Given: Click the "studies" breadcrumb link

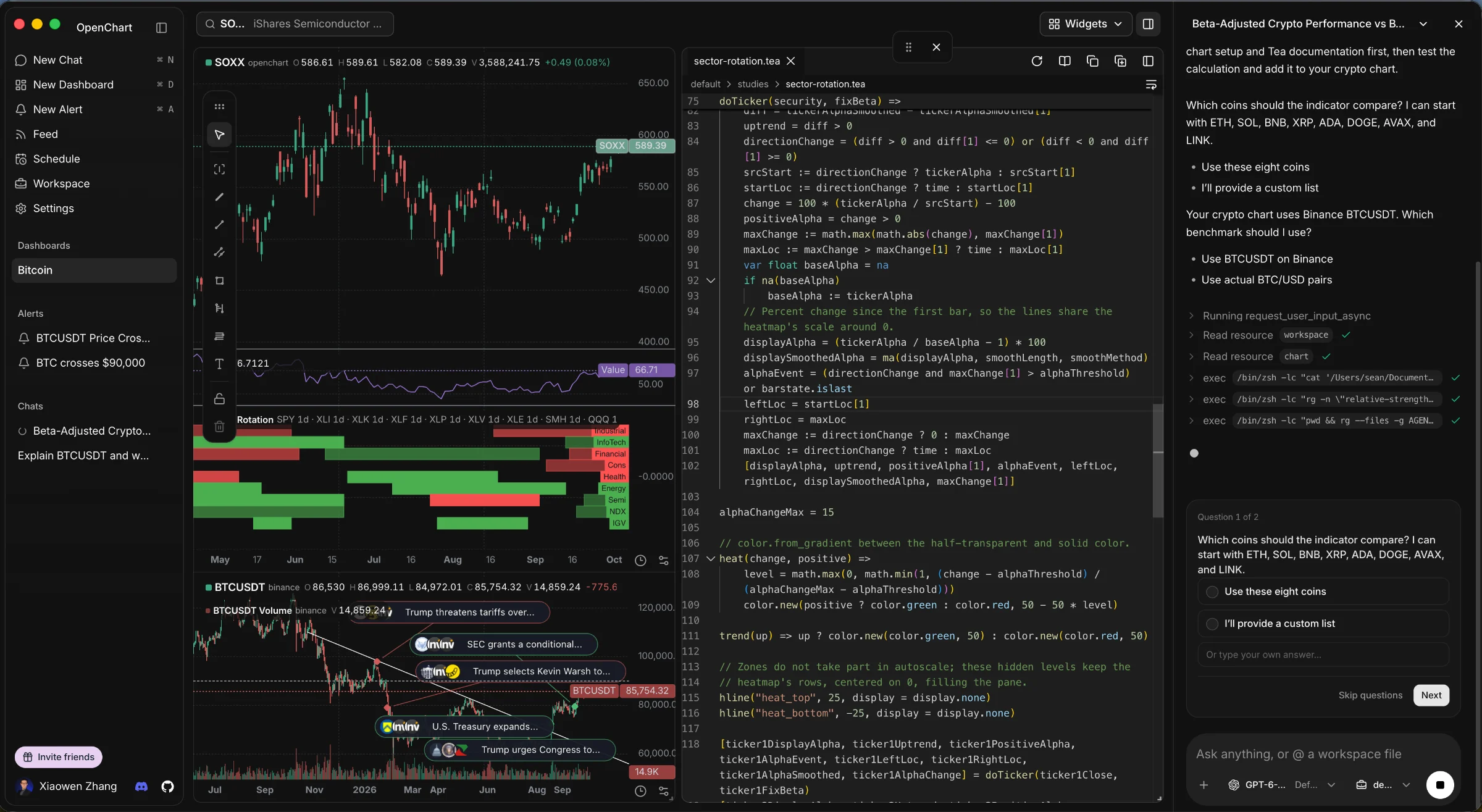Looking at the screenshot, I should (x=753, y=85).
